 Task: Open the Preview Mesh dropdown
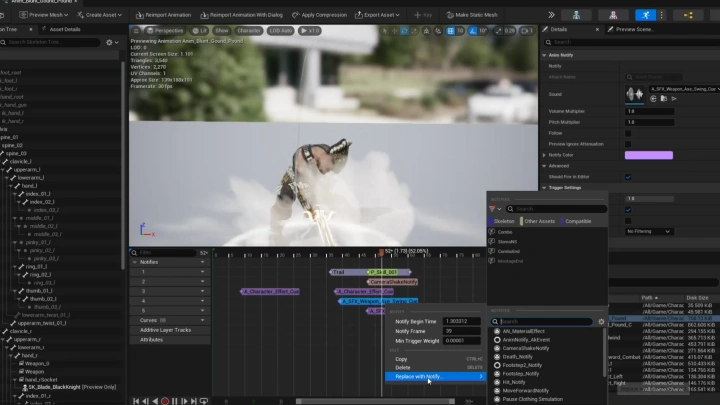pos(44,15)
